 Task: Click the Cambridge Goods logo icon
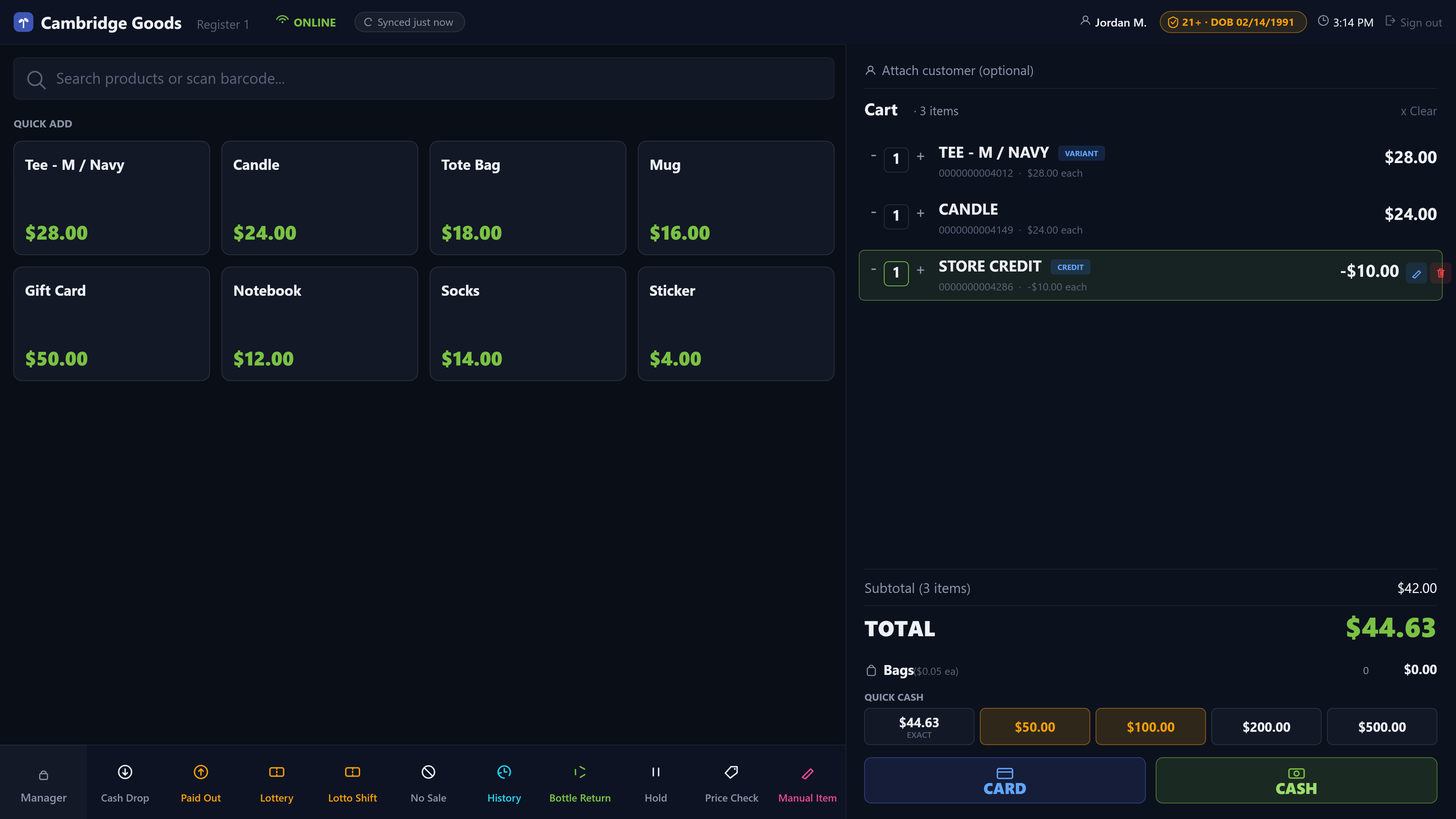pyautogui.click(x=23, y=23)
